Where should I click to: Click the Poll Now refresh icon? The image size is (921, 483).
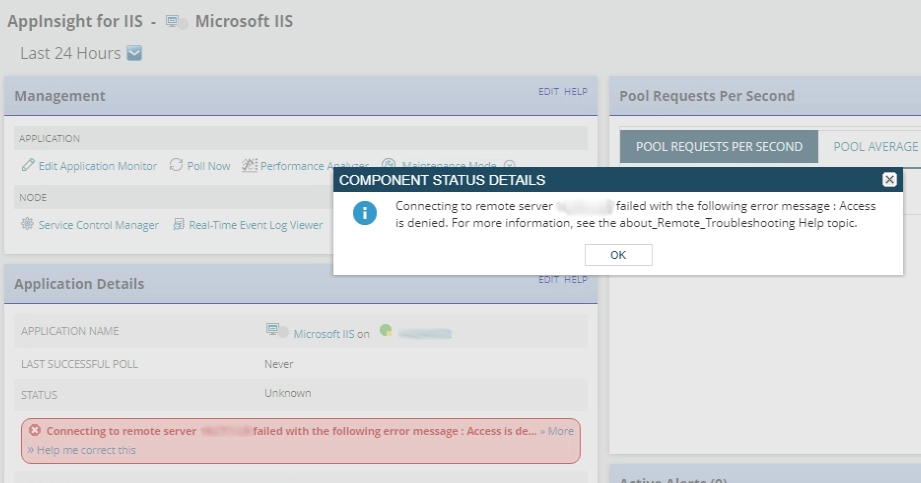(176, 165)
